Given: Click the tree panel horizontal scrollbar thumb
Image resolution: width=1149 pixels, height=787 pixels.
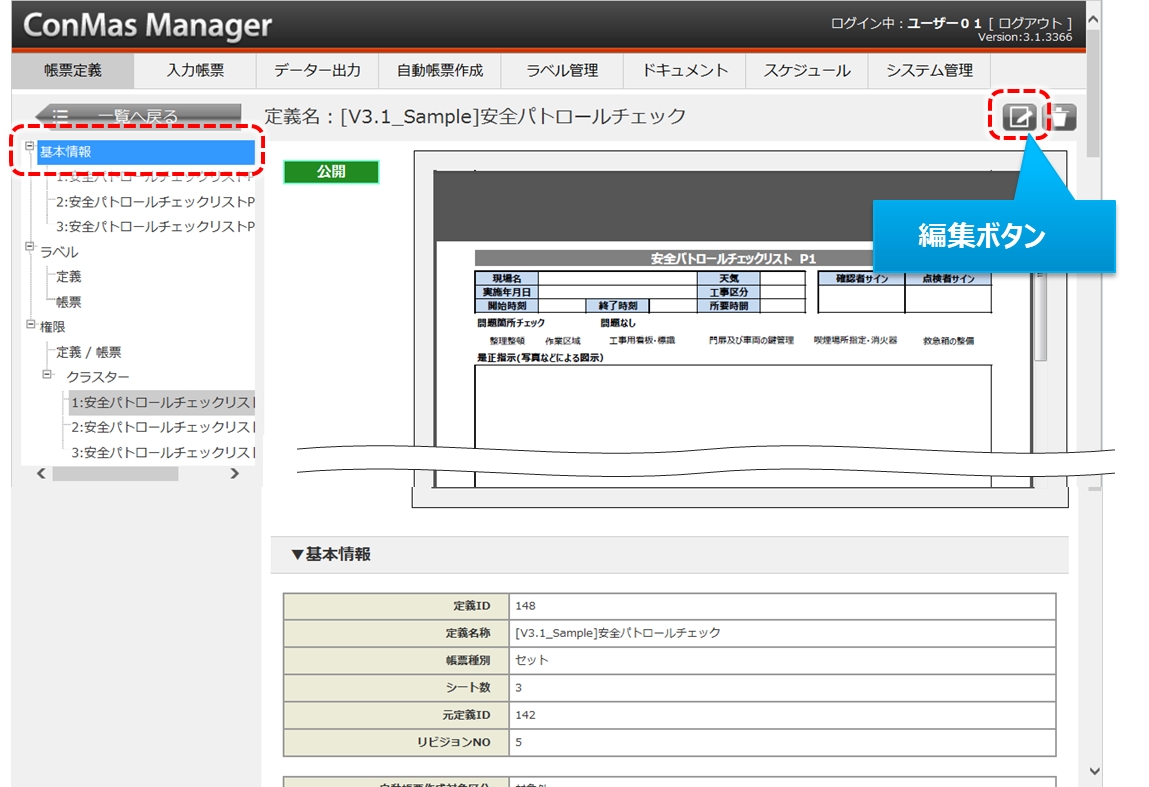Looking at the screenshot, I should (x=115, y=473).
